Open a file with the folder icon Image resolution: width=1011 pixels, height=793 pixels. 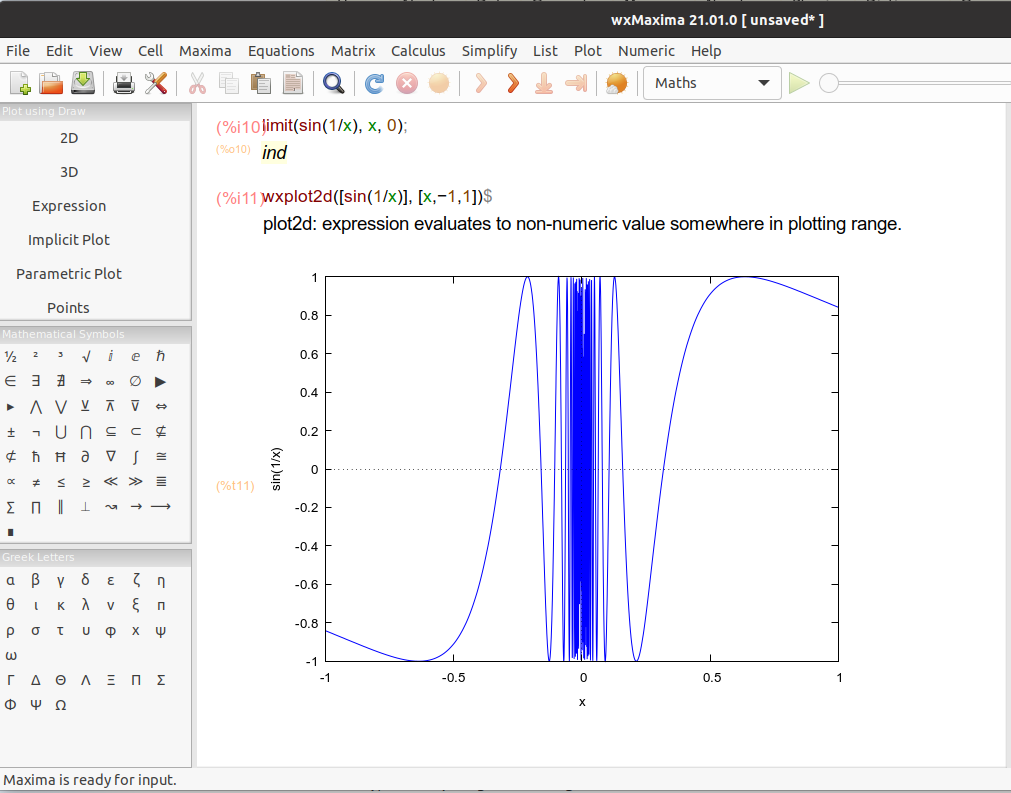coord(51,83)
